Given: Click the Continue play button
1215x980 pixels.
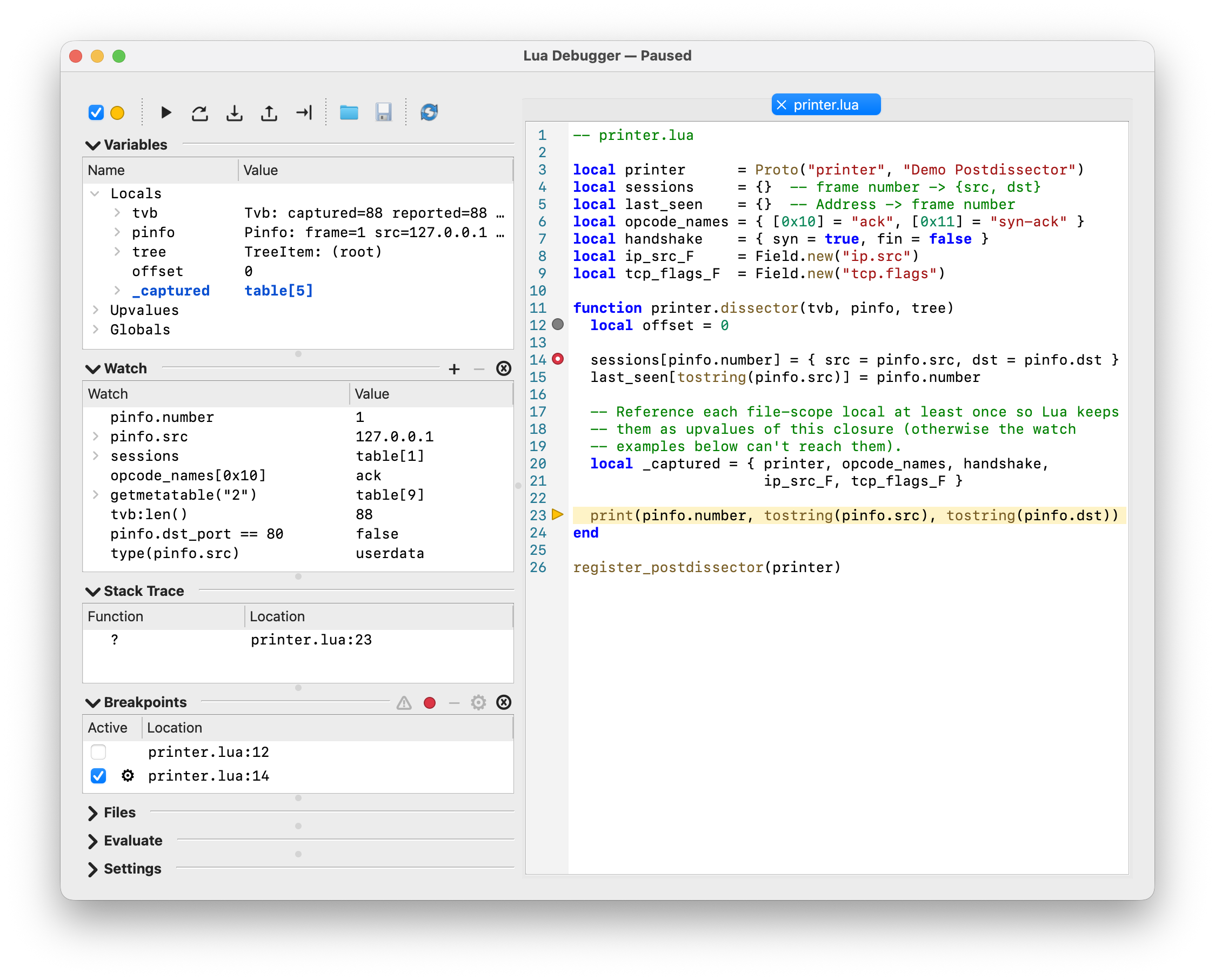Looking at the screenshot, I should (x=165, y=113).
